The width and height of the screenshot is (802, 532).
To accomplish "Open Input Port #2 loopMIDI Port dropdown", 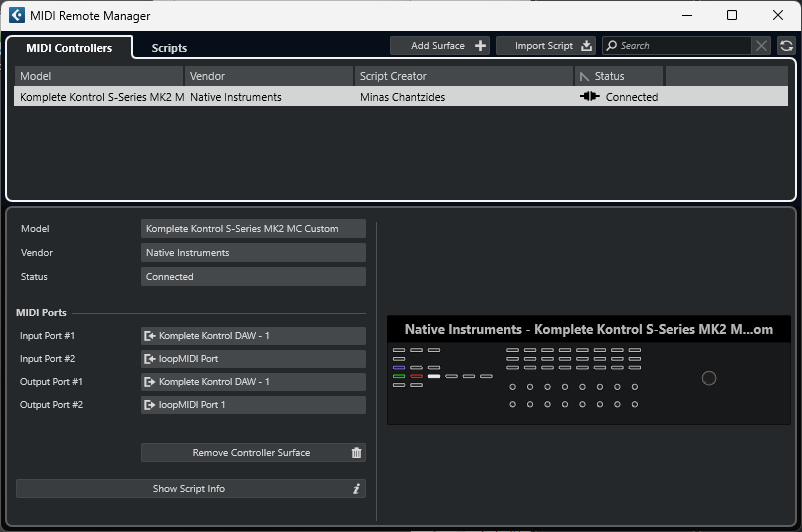I will coord(253,359).
